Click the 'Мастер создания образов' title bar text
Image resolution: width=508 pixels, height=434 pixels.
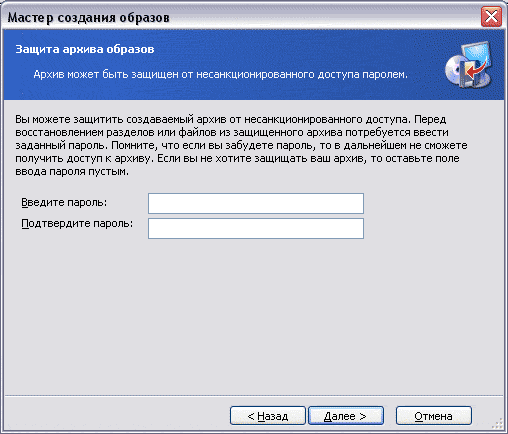88,17
